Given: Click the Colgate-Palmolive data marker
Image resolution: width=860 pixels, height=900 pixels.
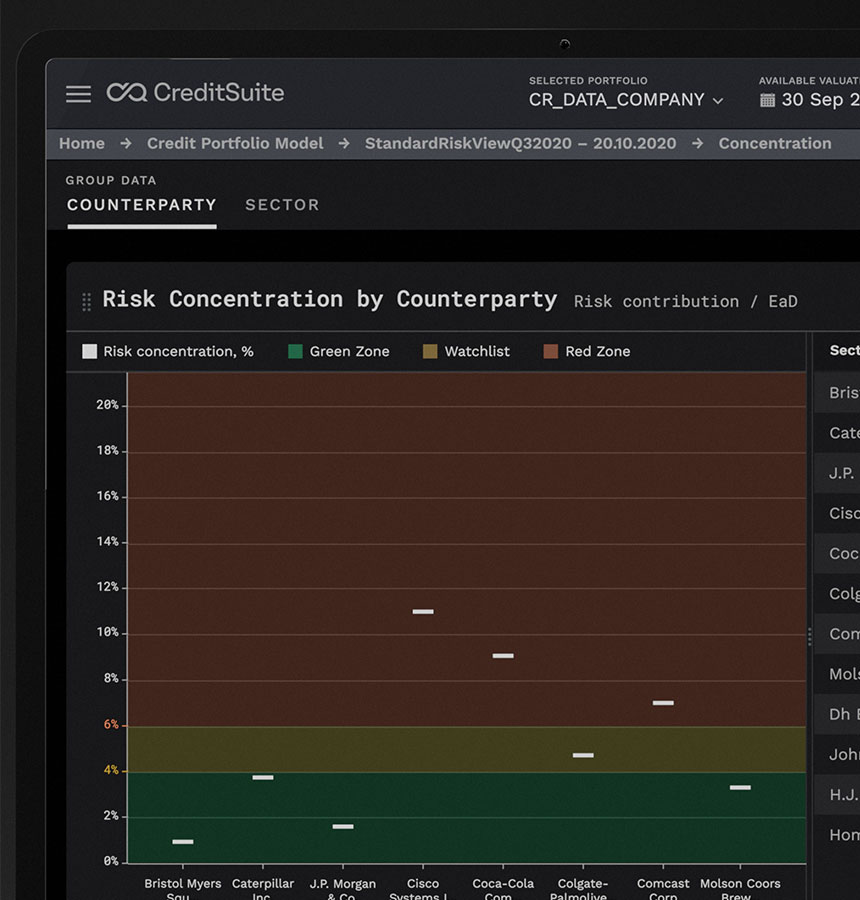Looking at the screenshot, I should [x=583, y=755].
